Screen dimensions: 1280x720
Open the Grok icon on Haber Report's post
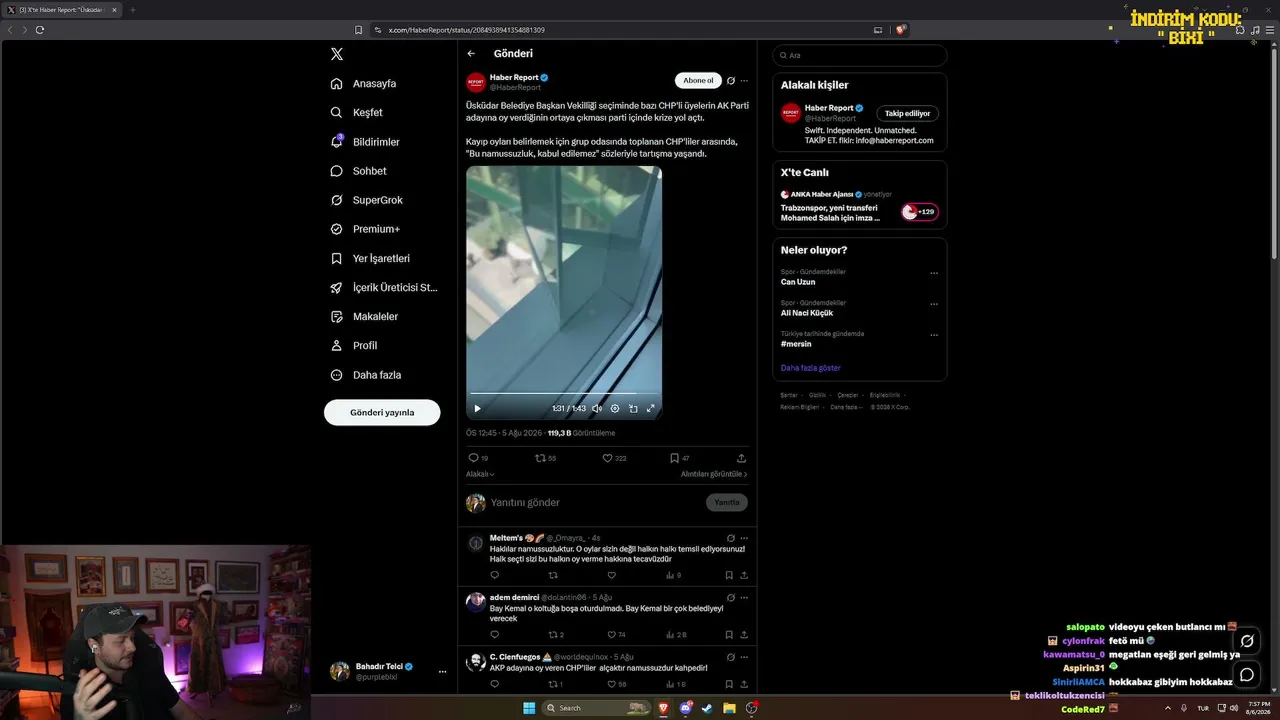(731, 81)
